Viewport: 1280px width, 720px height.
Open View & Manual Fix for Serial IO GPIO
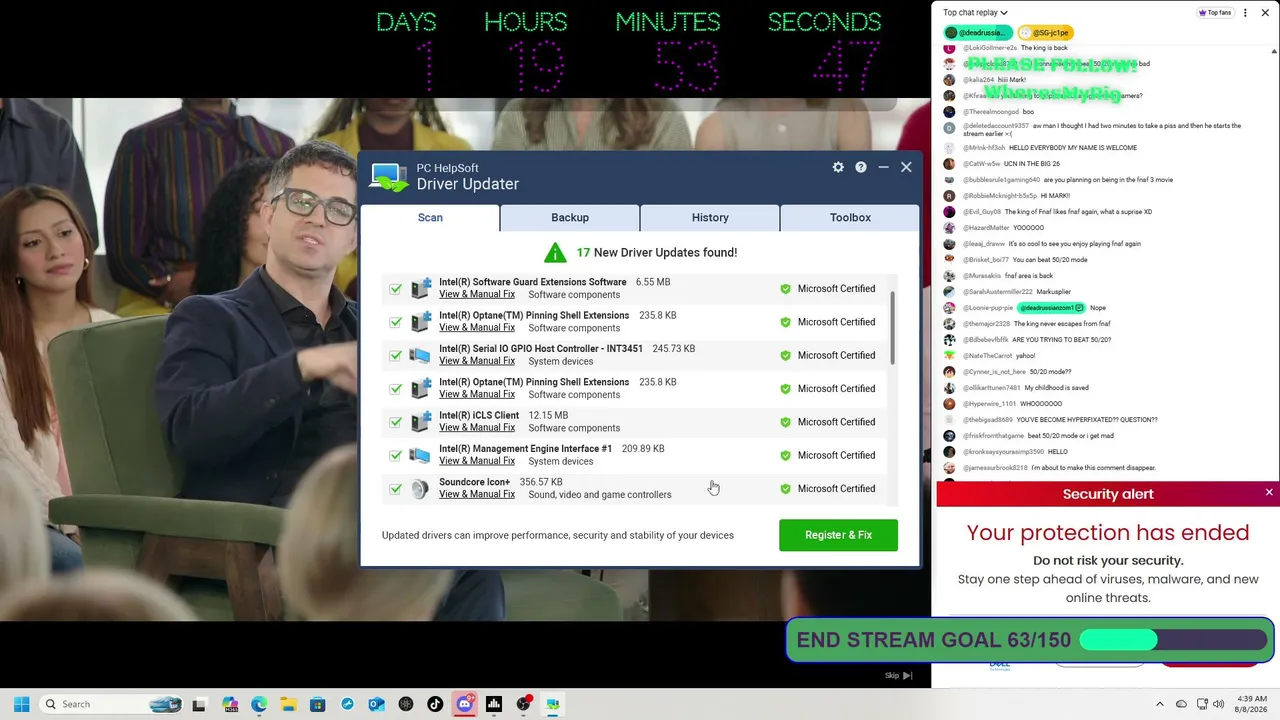(x=477, y=361)
